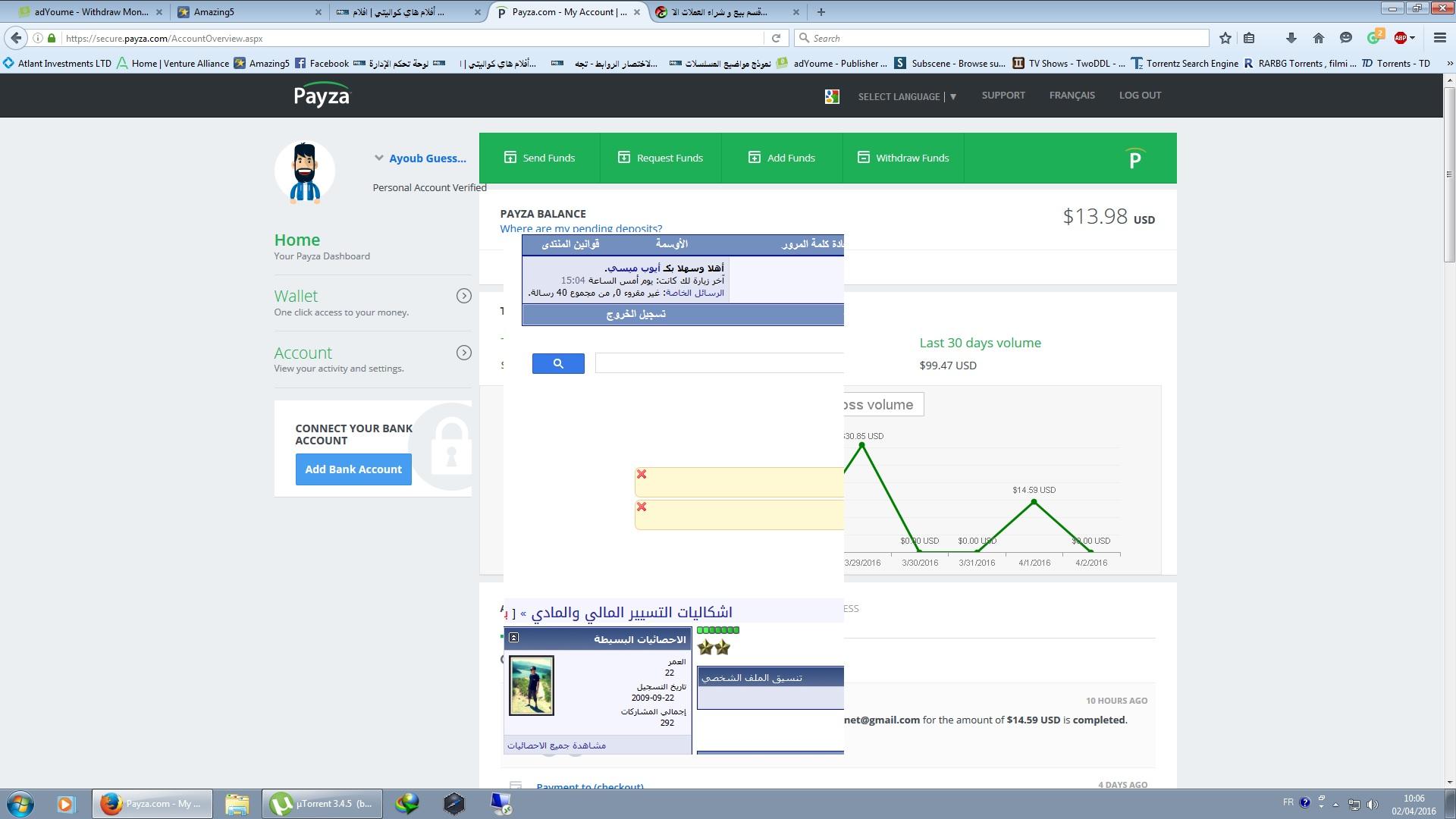Viewport: 1456px width, 819px height.
Task: Click the Add Bank Account button
Action: 353,469
